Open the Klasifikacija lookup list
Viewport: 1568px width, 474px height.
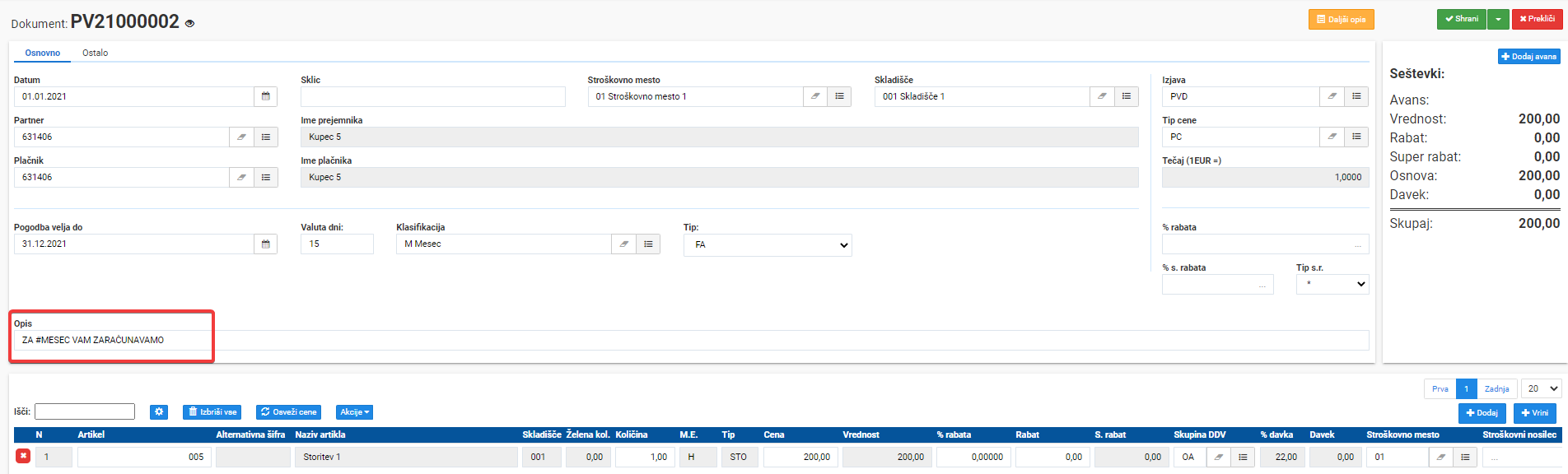tap(648, 244)
